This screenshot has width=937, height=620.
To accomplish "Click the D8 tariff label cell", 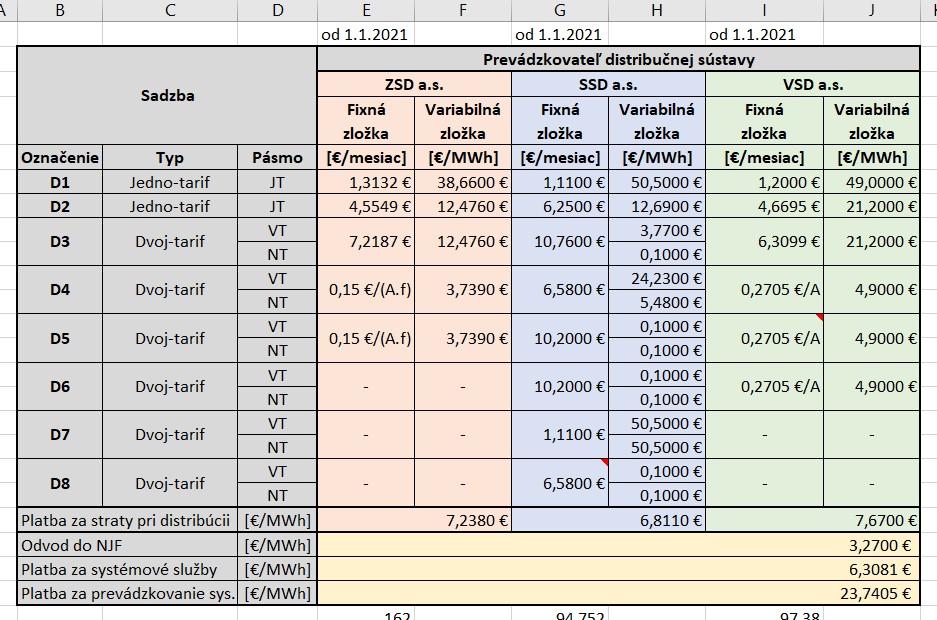I will click(60, 484).
